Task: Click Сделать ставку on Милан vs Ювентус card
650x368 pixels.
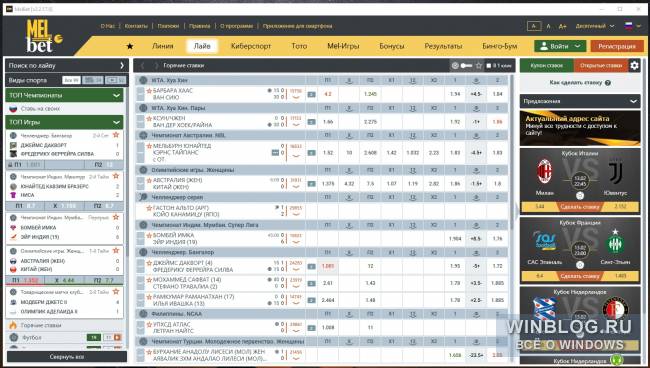Action: coord(580,206)
